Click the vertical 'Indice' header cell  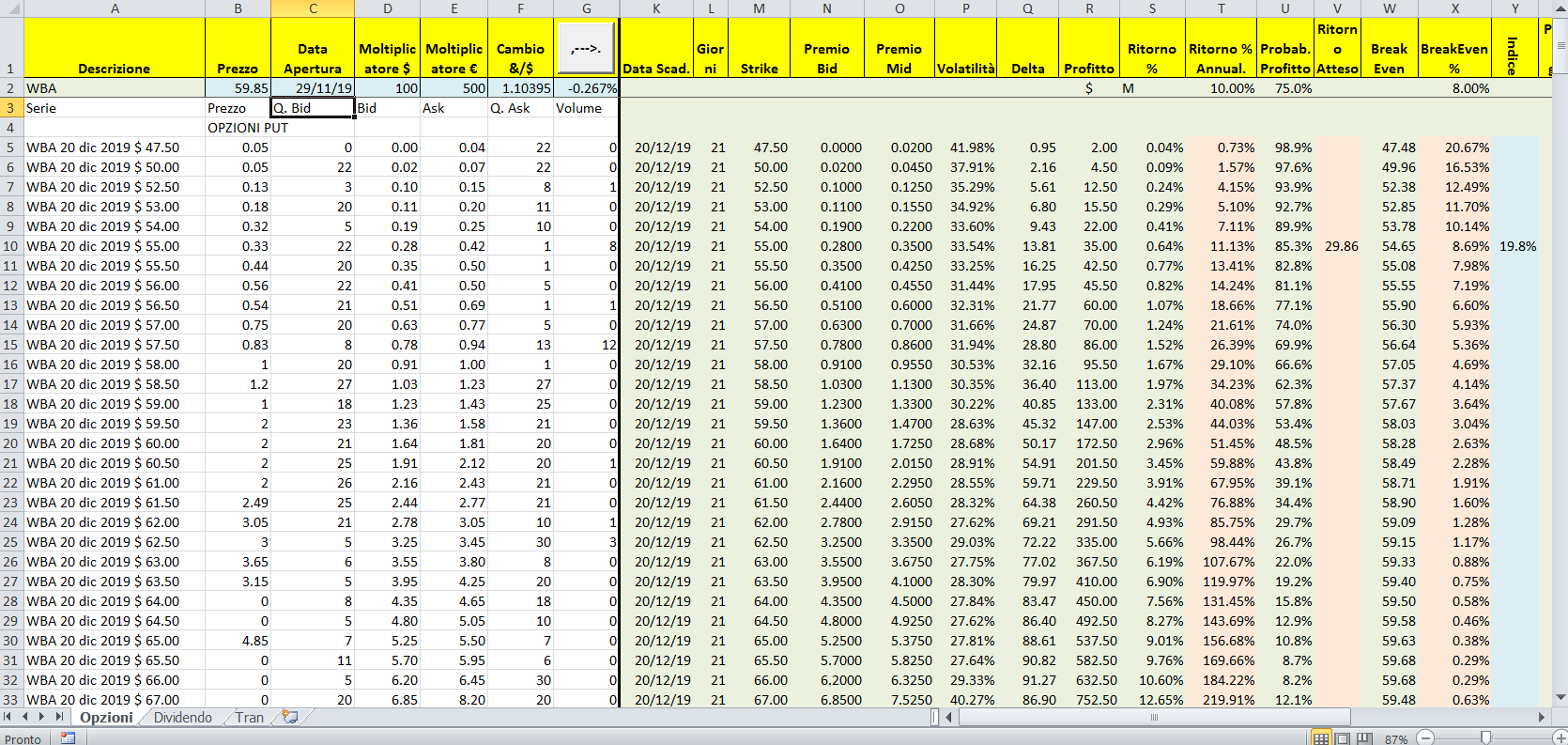1514,48
